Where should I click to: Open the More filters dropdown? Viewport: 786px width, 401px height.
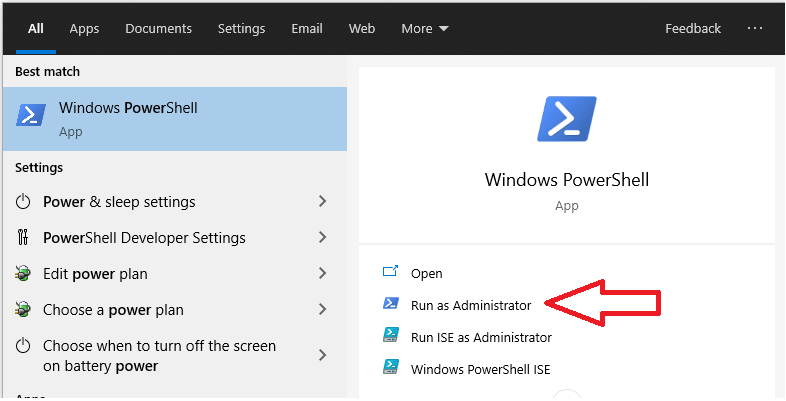pos(425,29)
